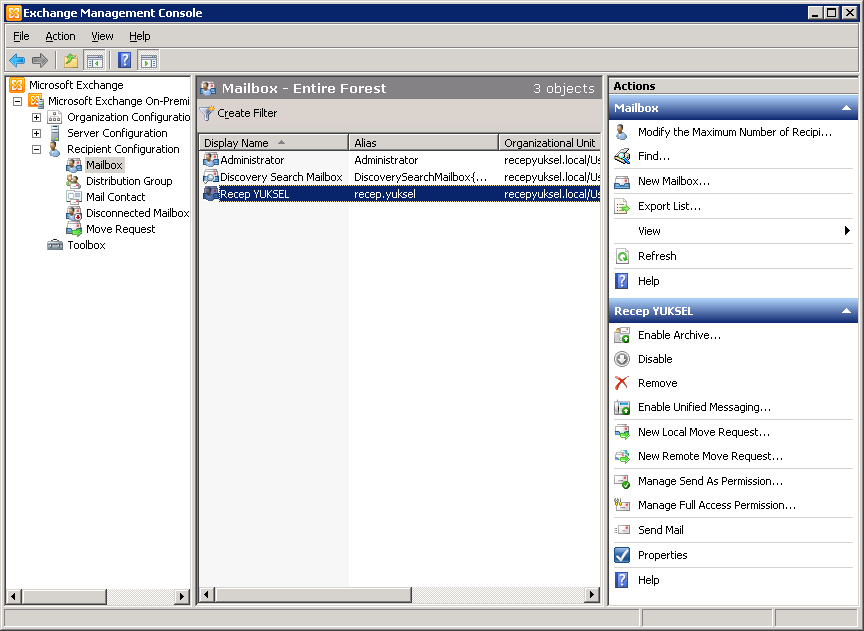
Task: Click the Manage Full Access Permission icon
Action: click(622, 505)
